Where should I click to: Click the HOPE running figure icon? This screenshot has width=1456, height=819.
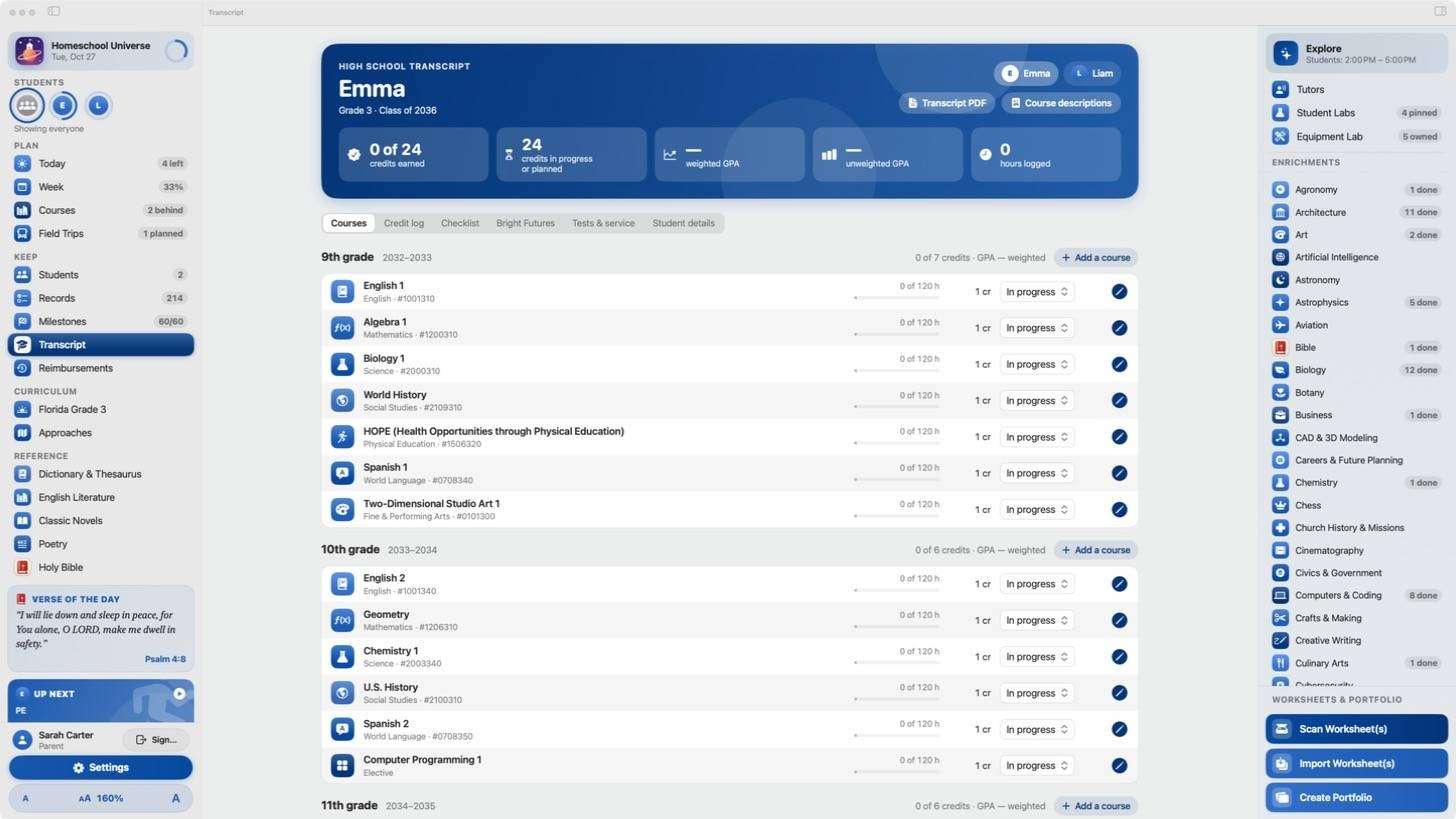pyautogui.click(x=342, y=437)
